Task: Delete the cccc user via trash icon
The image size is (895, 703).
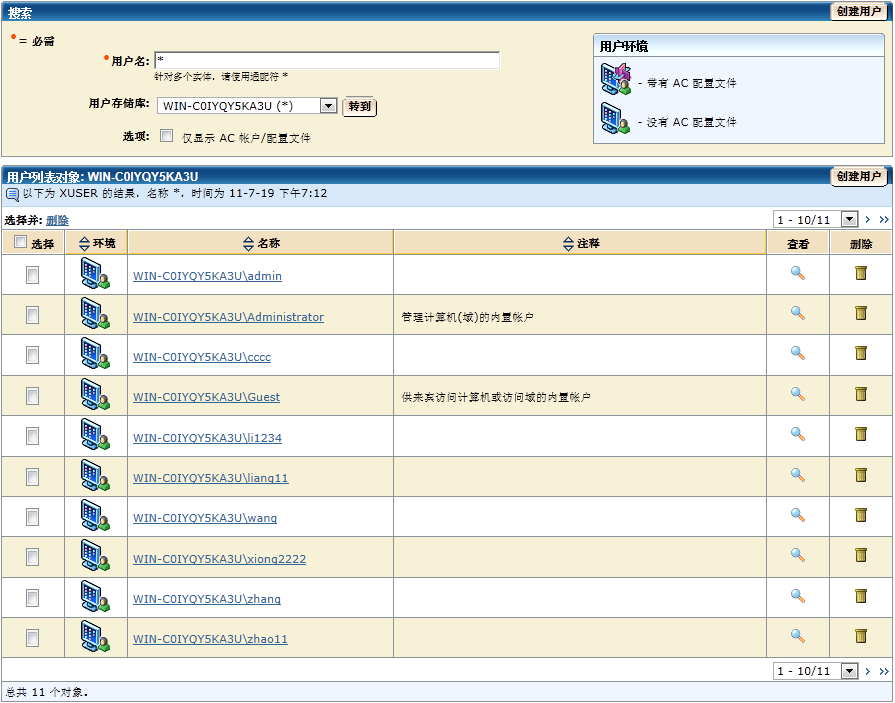Action: tap(860, 353)
